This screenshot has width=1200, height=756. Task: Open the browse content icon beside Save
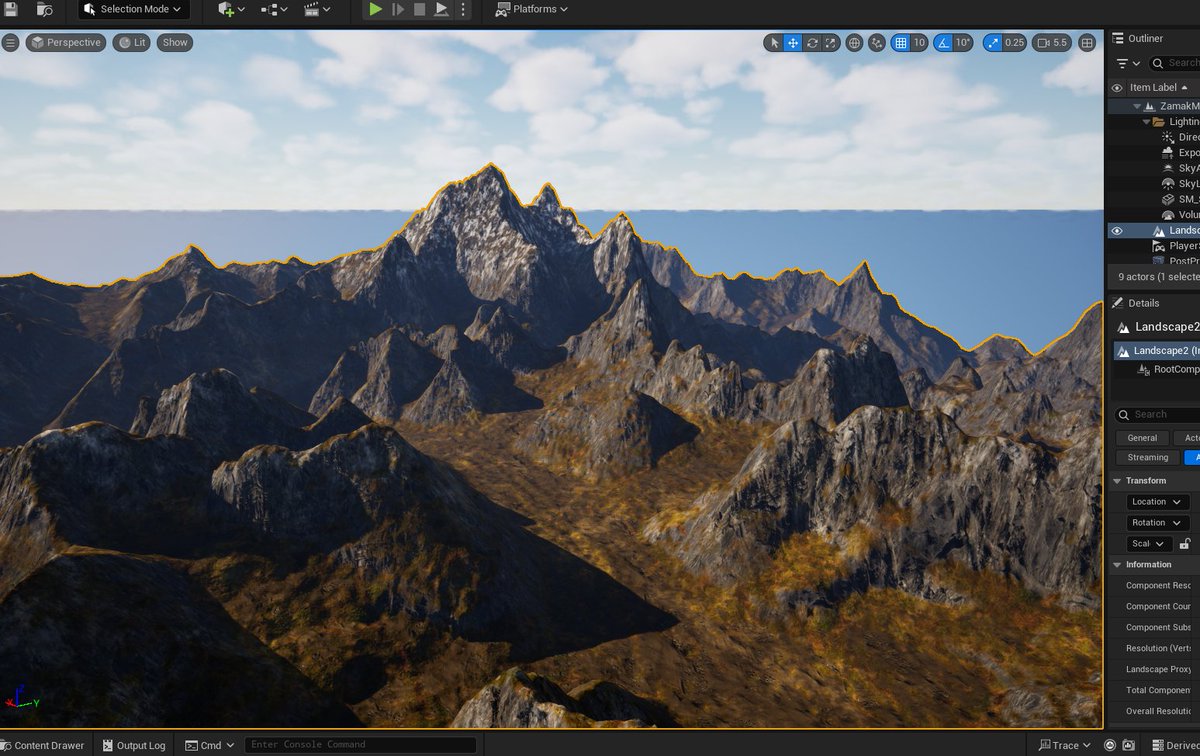[44, 9]
